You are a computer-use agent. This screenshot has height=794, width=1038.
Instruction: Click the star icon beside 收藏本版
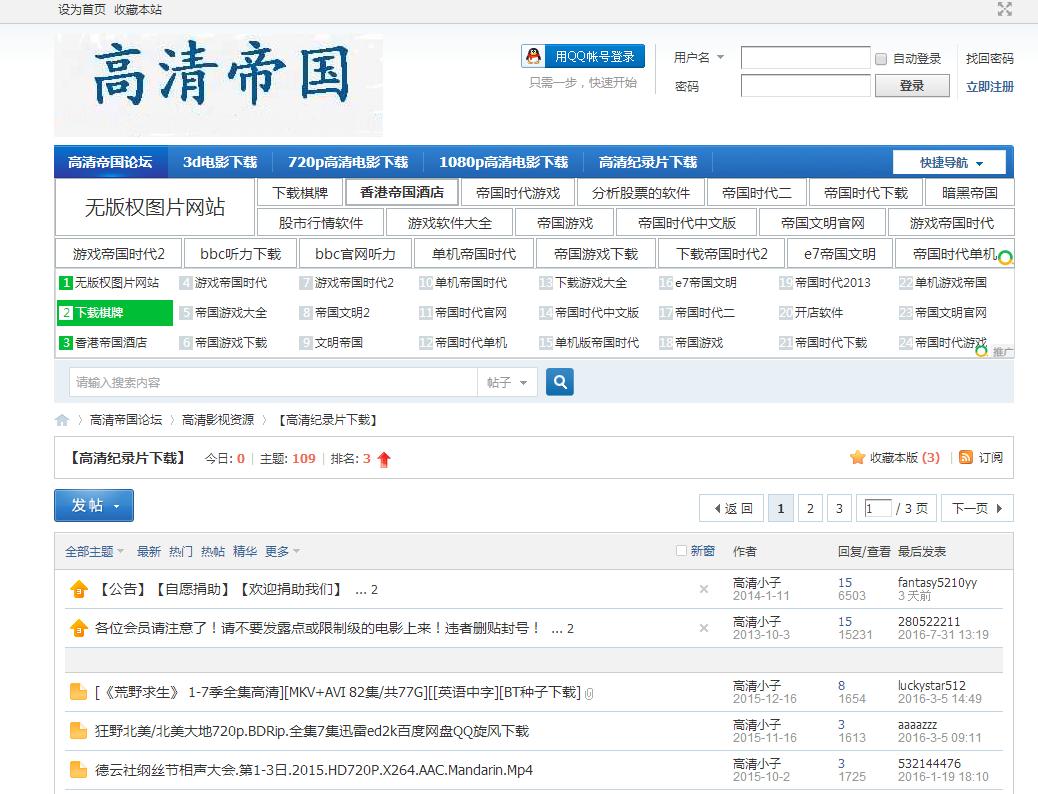pos(858,456)
